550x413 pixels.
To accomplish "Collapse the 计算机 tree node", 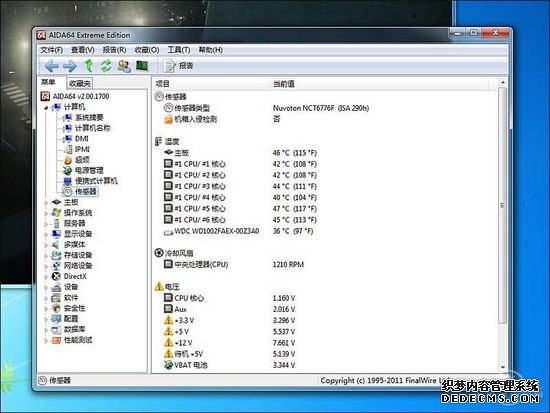I will 46,107.
